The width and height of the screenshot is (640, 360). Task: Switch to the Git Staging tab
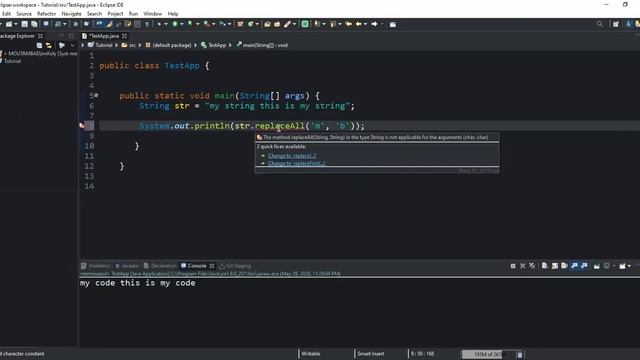235,266
